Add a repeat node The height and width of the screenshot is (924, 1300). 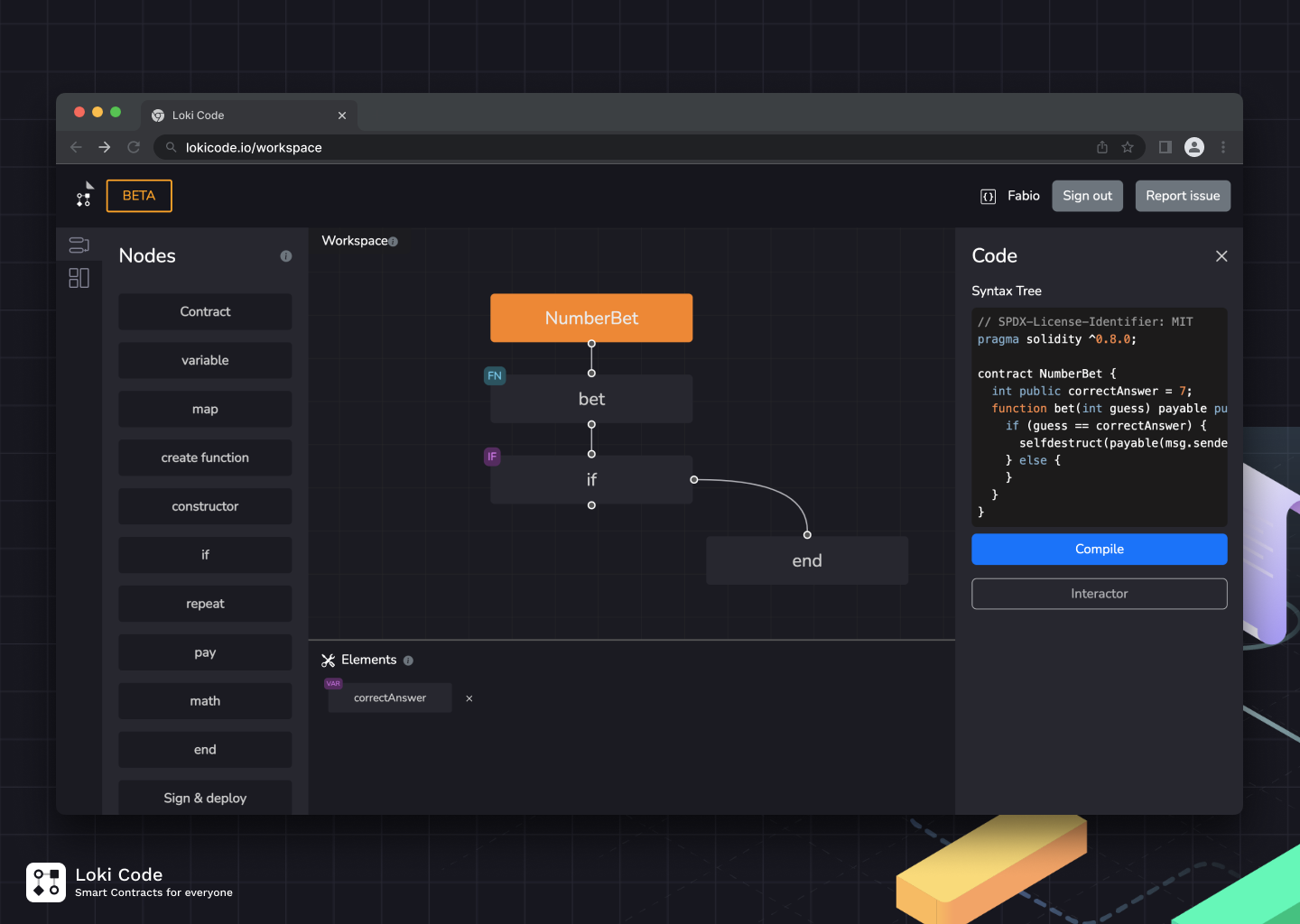point(205,604)
